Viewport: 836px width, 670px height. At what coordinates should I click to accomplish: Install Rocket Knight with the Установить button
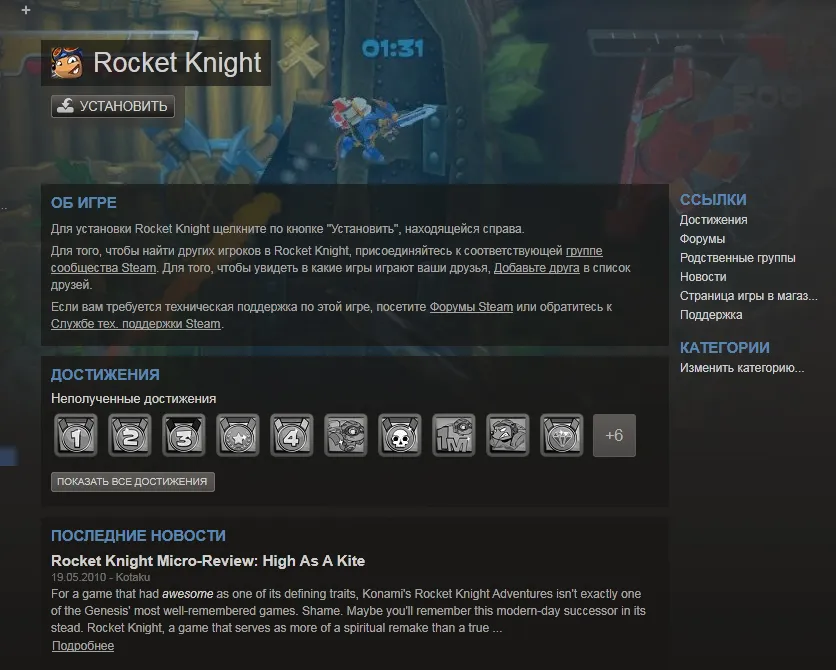113,106
